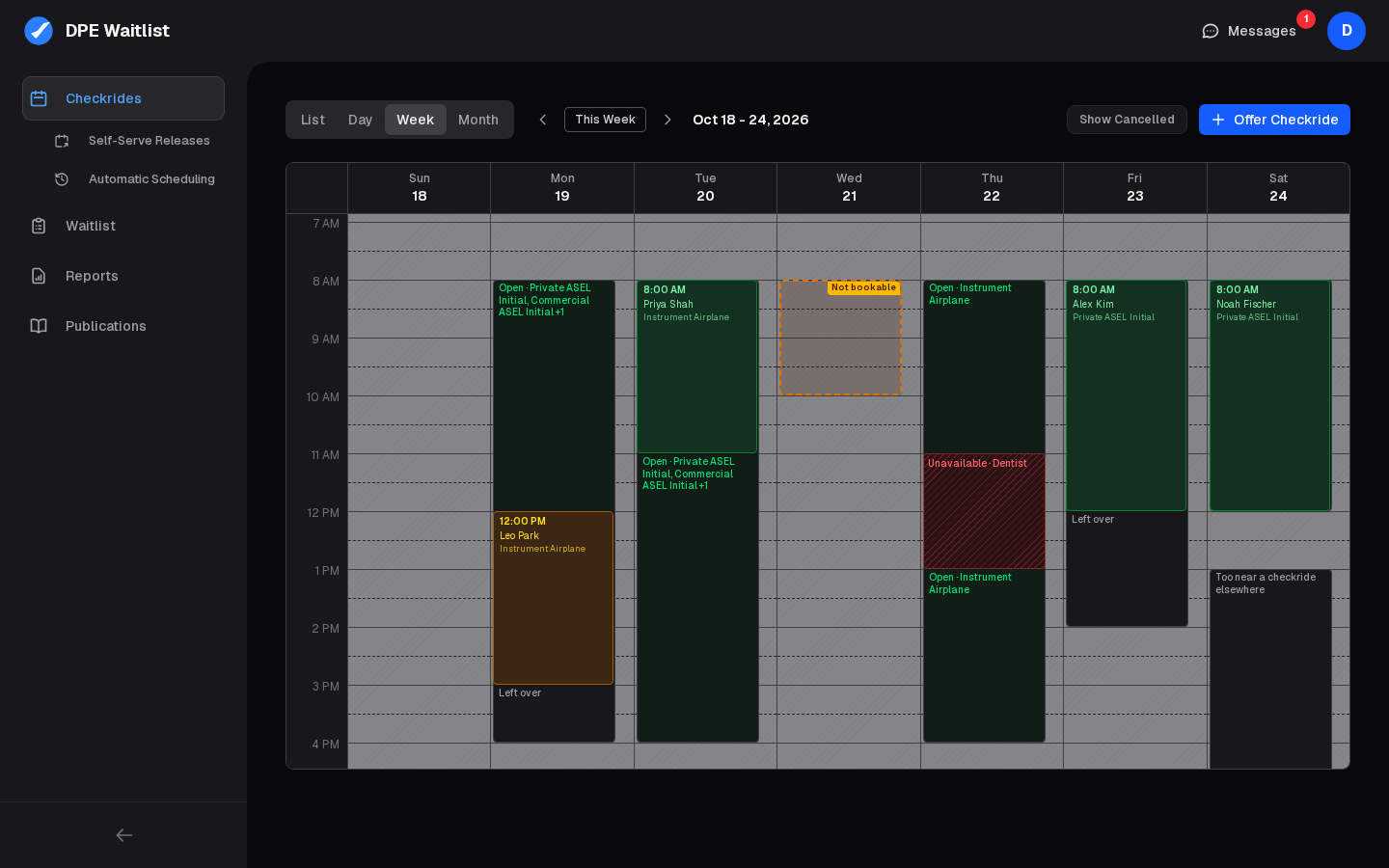1389x868 pixels.
Task: Switch to Day view
Action: pos(360,120)
